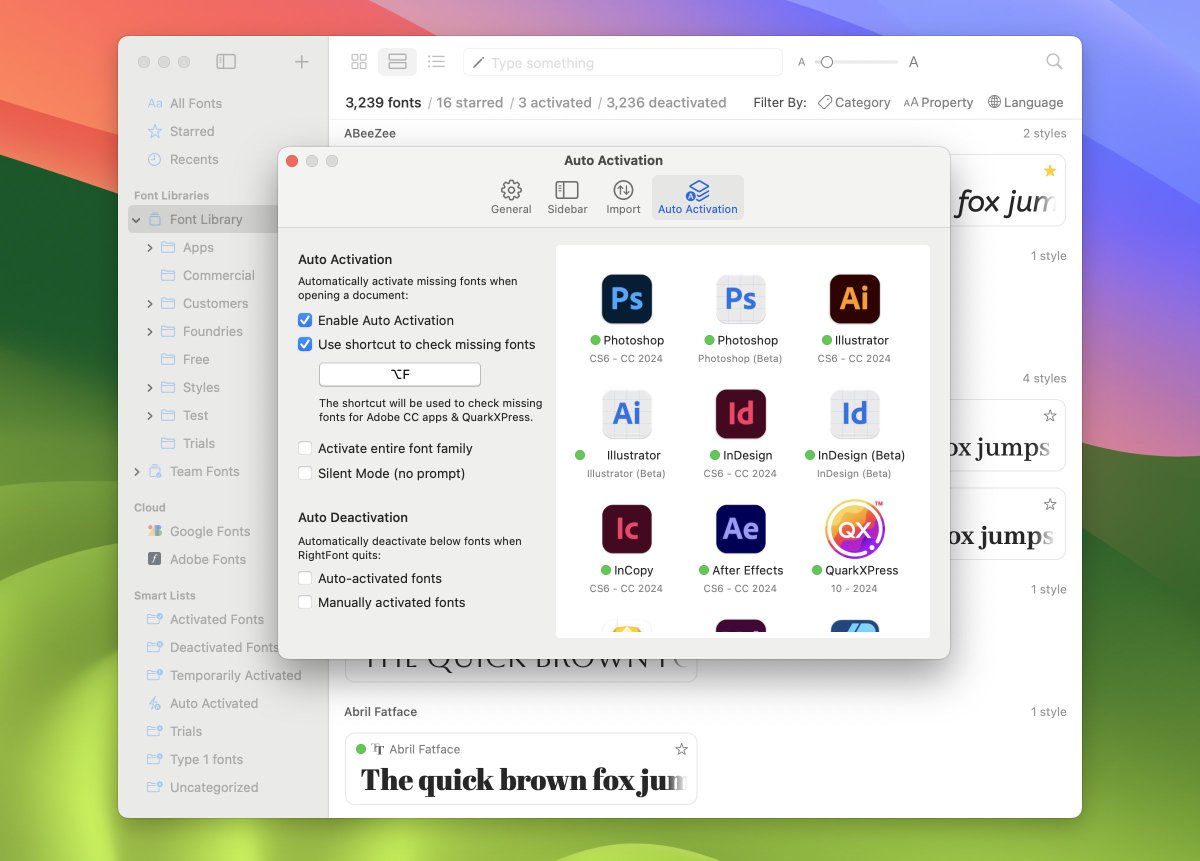Click the large A size icon
This screenshot has width=1200, height=861.
click(913, 62)
